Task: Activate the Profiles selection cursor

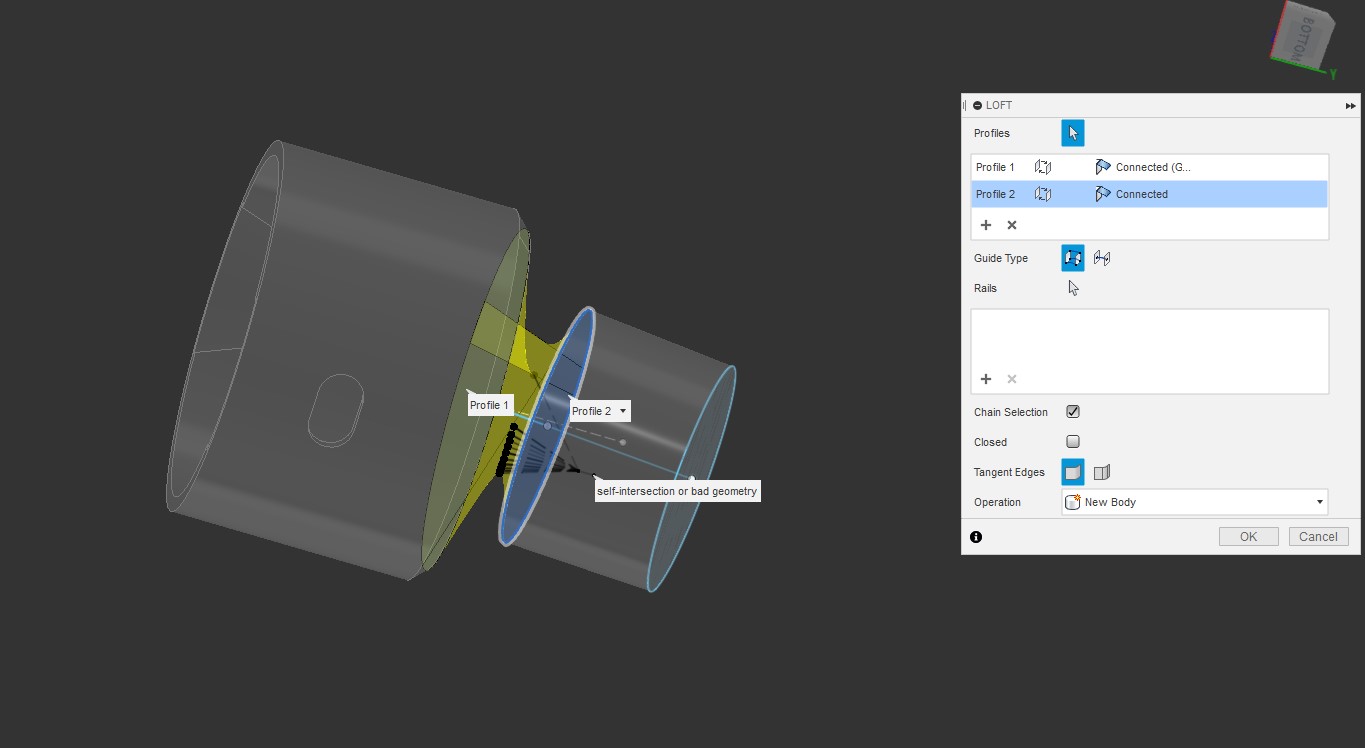Action: 1073,133
